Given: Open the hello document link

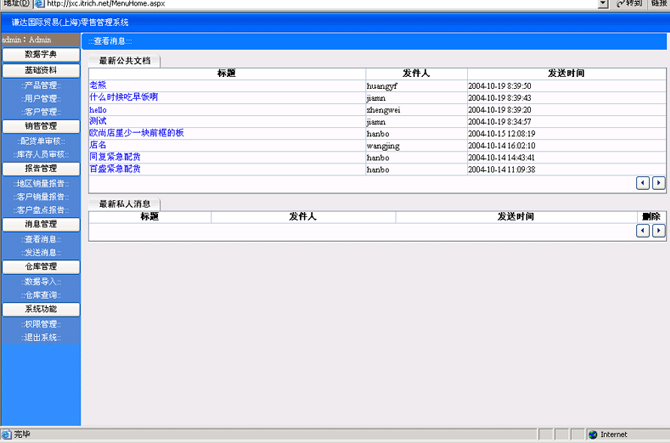Looking at the screenshot, I should (x=98, y=110).
